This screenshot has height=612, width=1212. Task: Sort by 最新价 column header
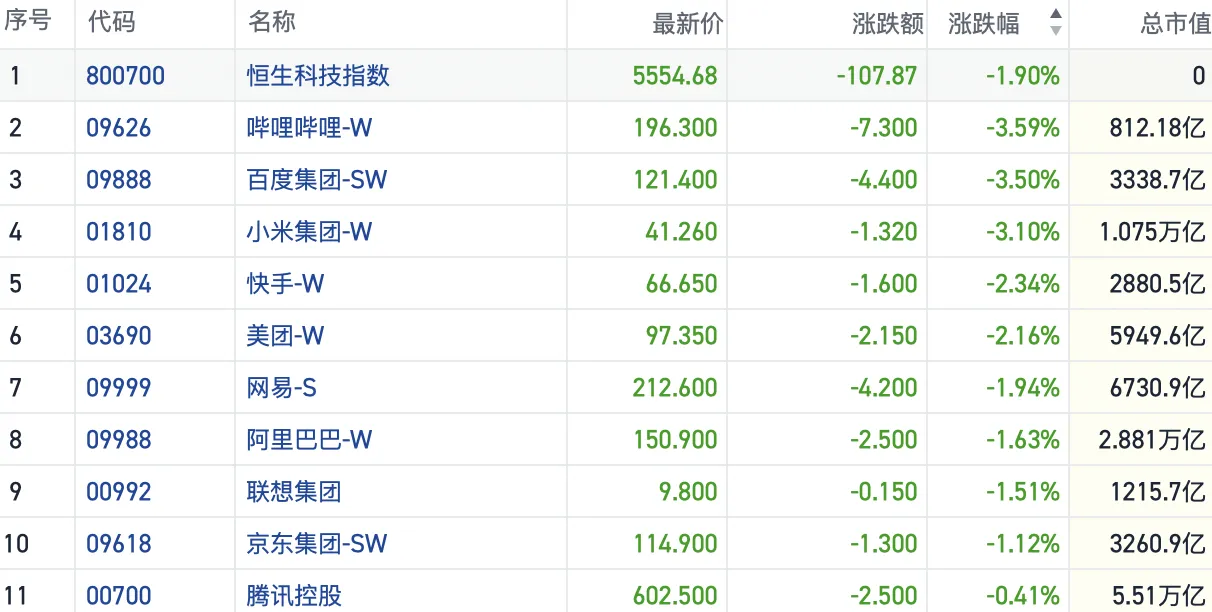(687, 24)
